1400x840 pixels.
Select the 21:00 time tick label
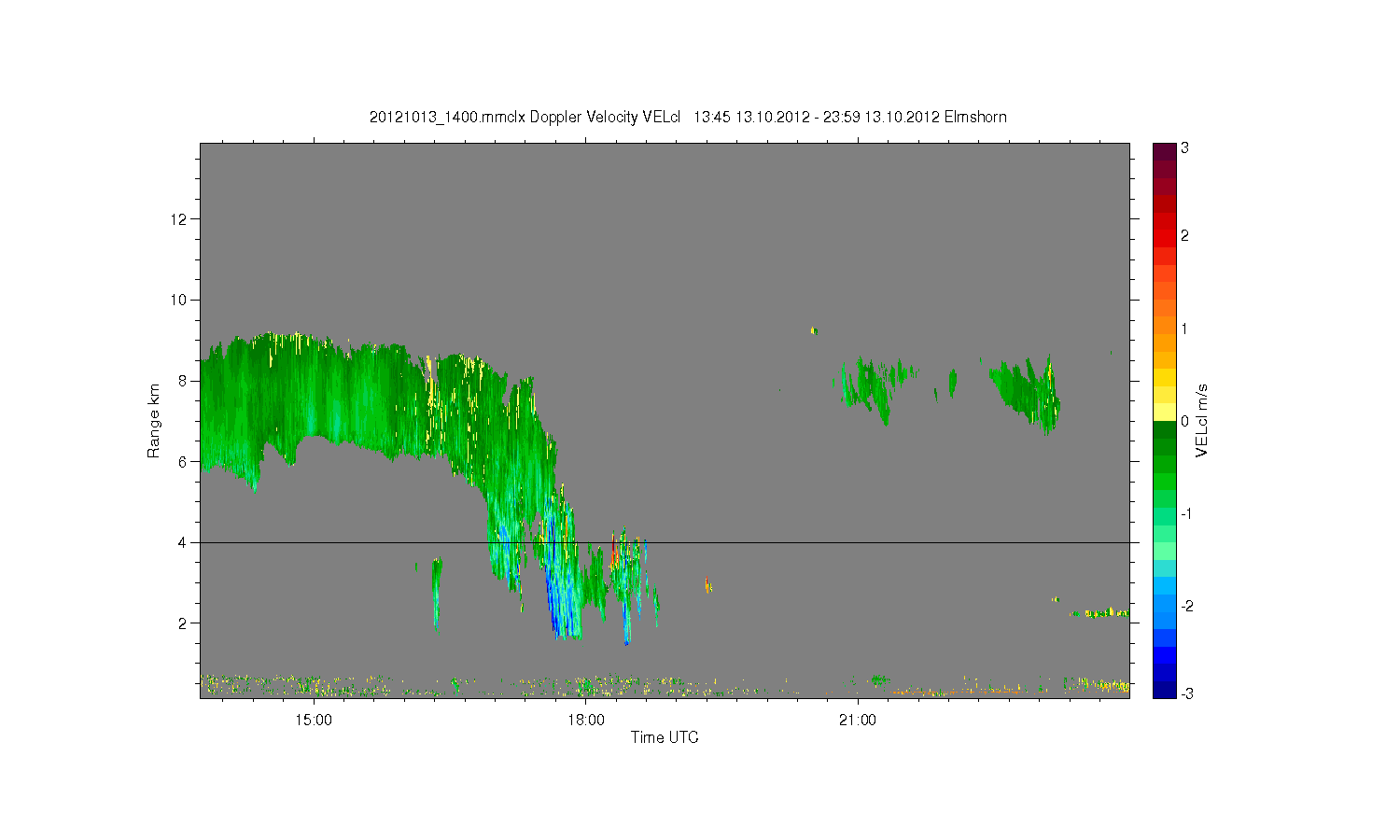858,720
